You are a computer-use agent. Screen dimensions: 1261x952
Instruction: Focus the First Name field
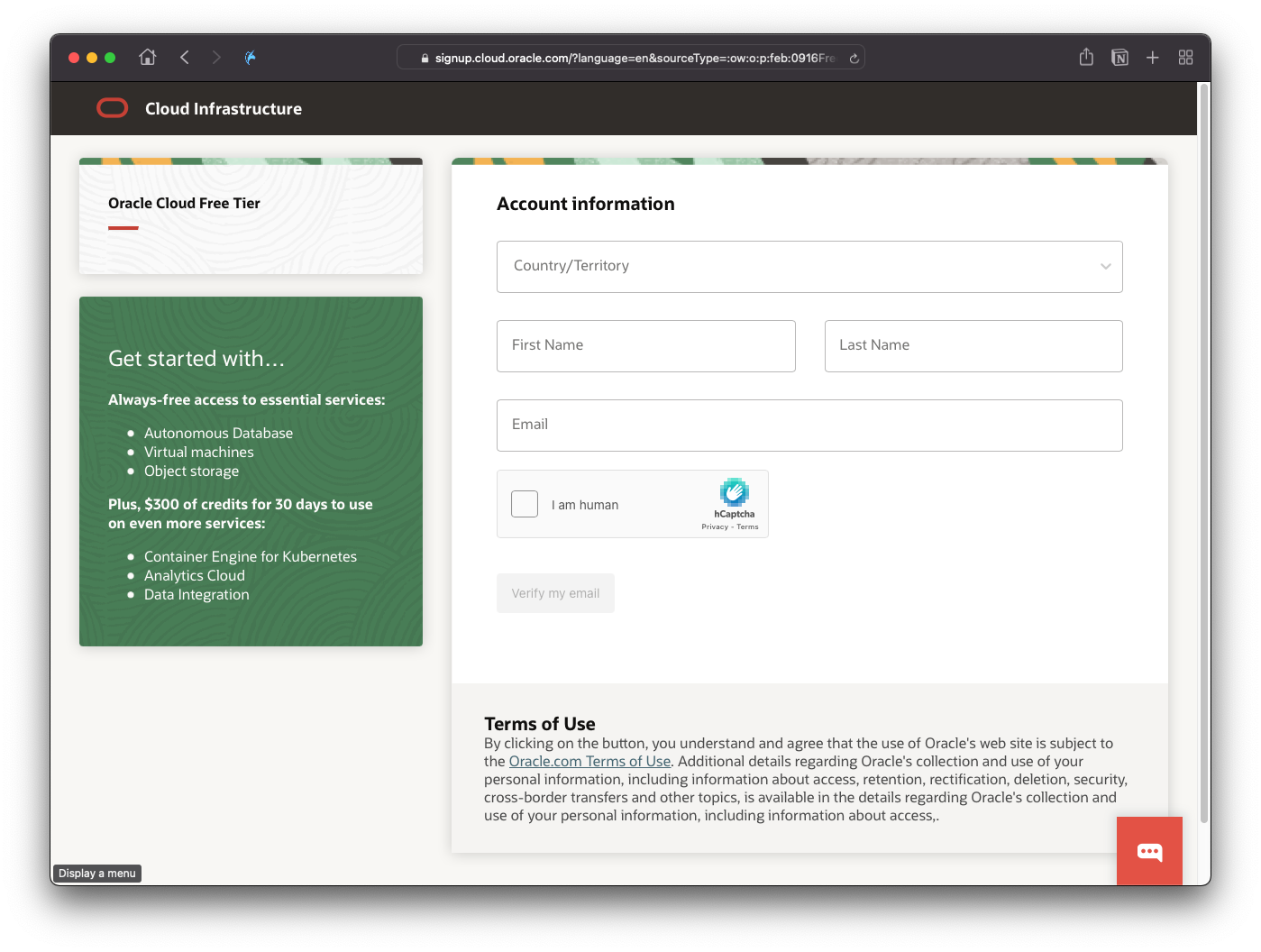point(646,346)
